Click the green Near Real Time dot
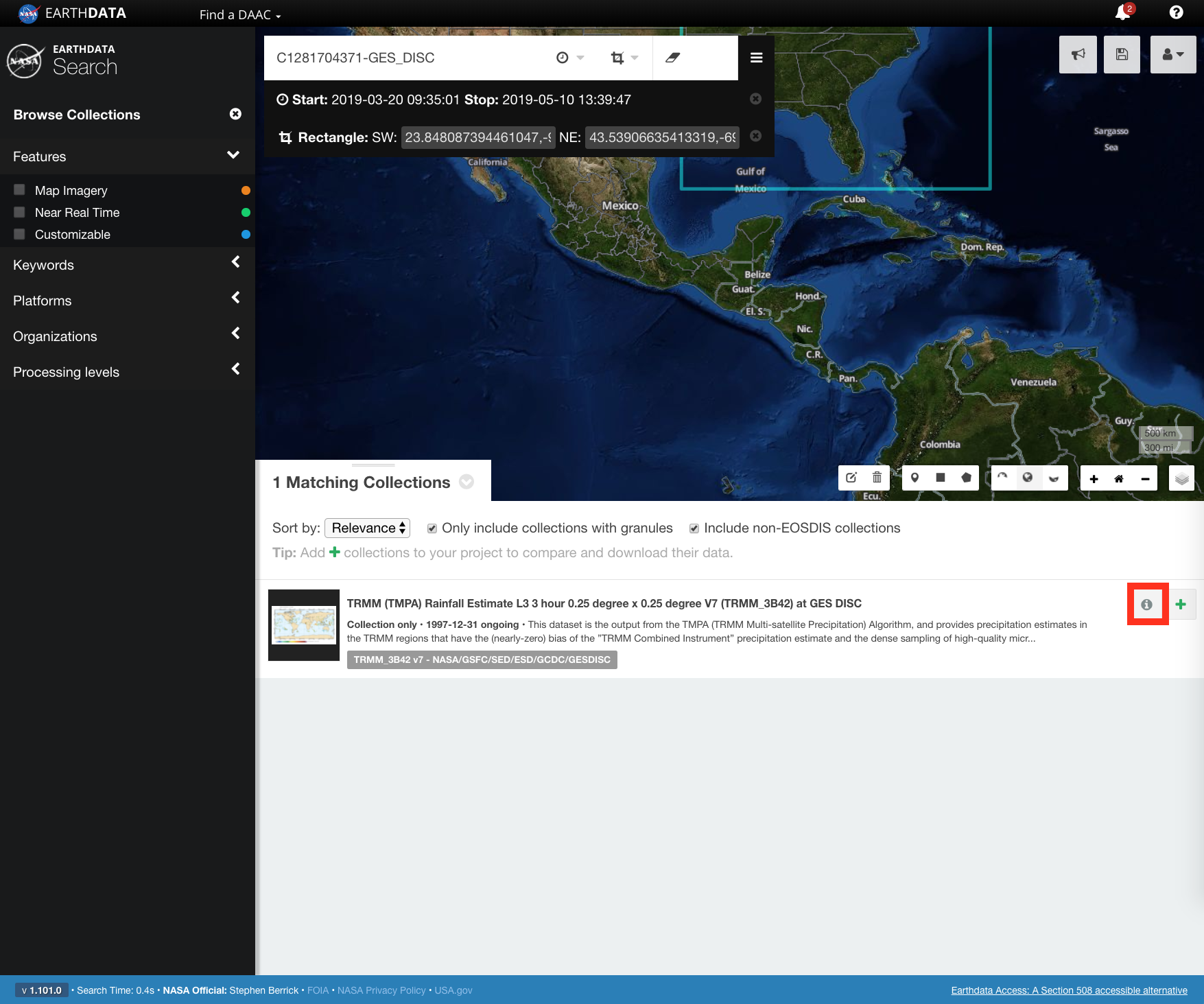1204x1004 pixels. 246,212
